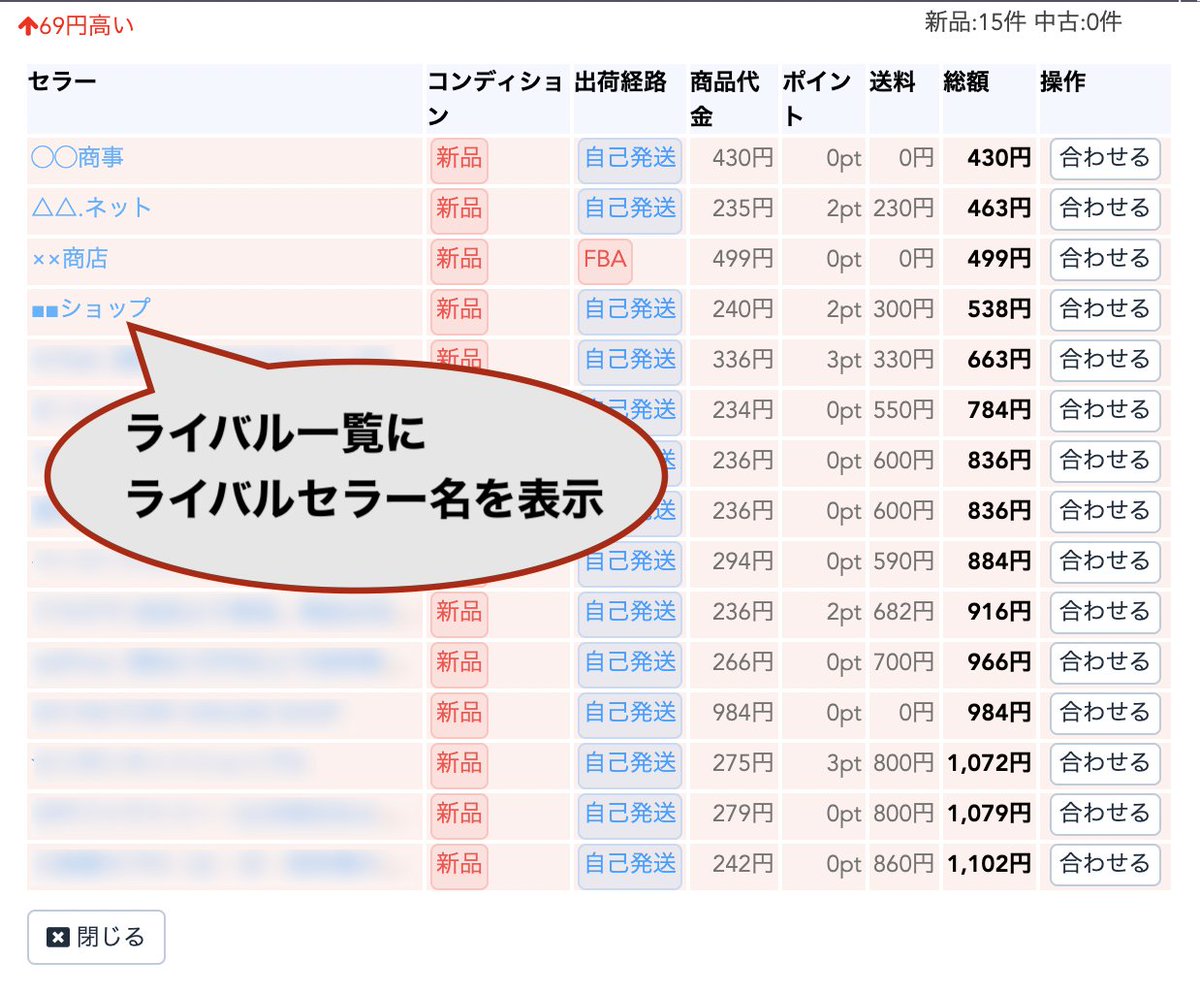
Task: Click the 閉じる close button
Action: (96, 937)
